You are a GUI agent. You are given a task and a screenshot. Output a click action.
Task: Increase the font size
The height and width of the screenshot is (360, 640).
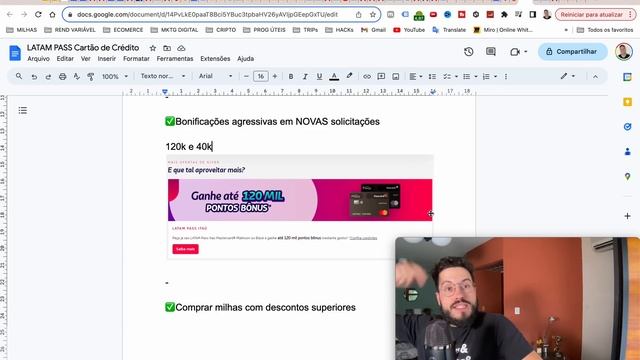pos(275,76)
